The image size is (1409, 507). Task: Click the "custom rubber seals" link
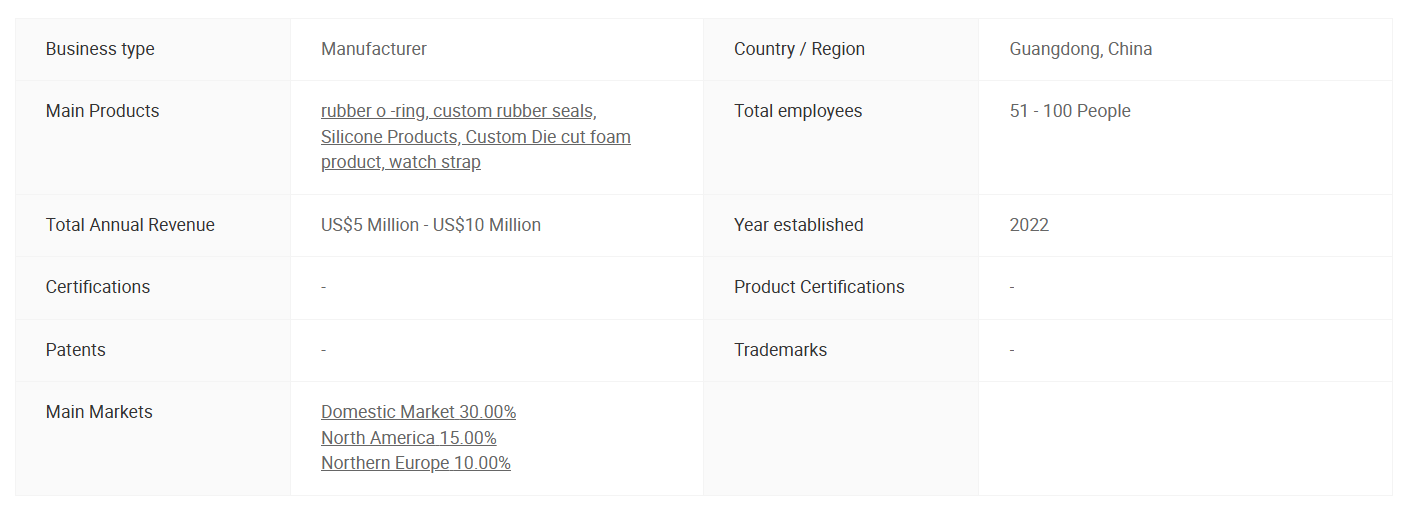(513, 111)
